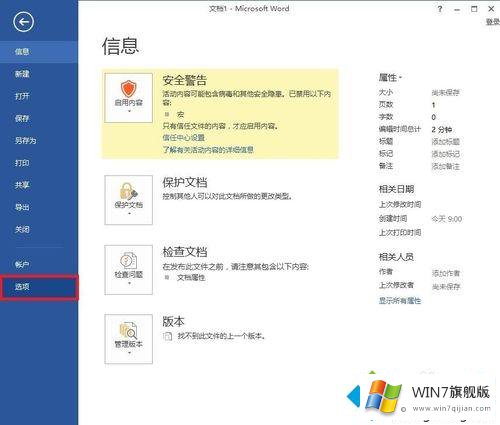The image size is (500, 425).
Task: Click the 检查问题 button
Action: pos(128,270)
